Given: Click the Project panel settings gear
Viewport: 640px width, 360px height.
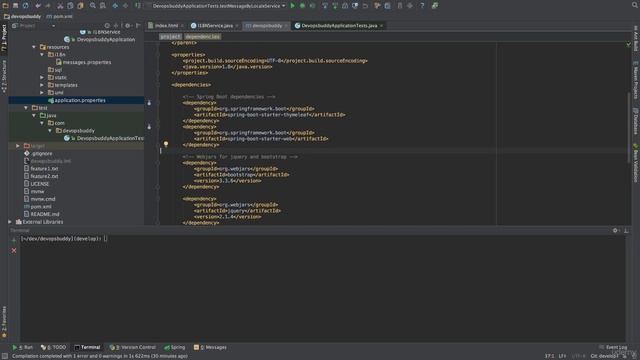Looking at the screenshot, I should pos(127,25).
